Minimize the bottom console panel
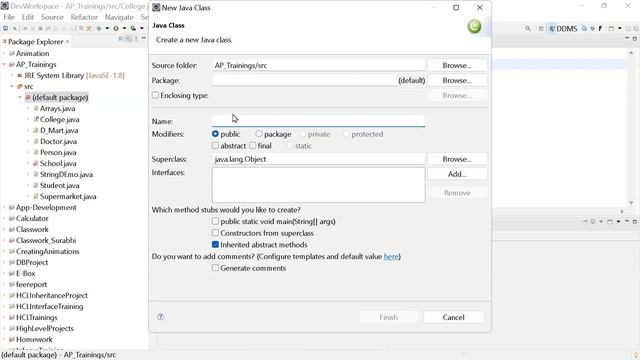The height and width of the screenshot is (360, 640). click(x=627, y=221)
